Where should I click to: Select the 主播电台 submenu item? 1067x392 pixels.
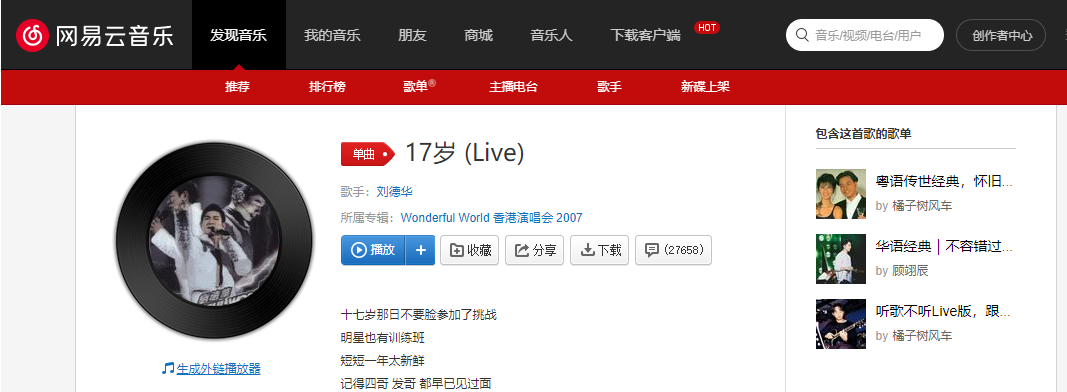(x=513, y=86)
